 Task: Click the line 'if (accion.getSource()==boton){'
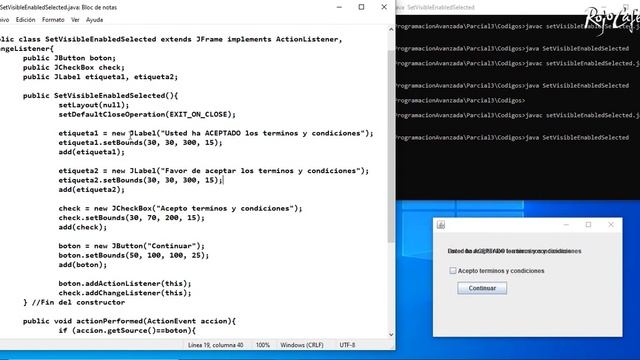[x=127, y=330]
